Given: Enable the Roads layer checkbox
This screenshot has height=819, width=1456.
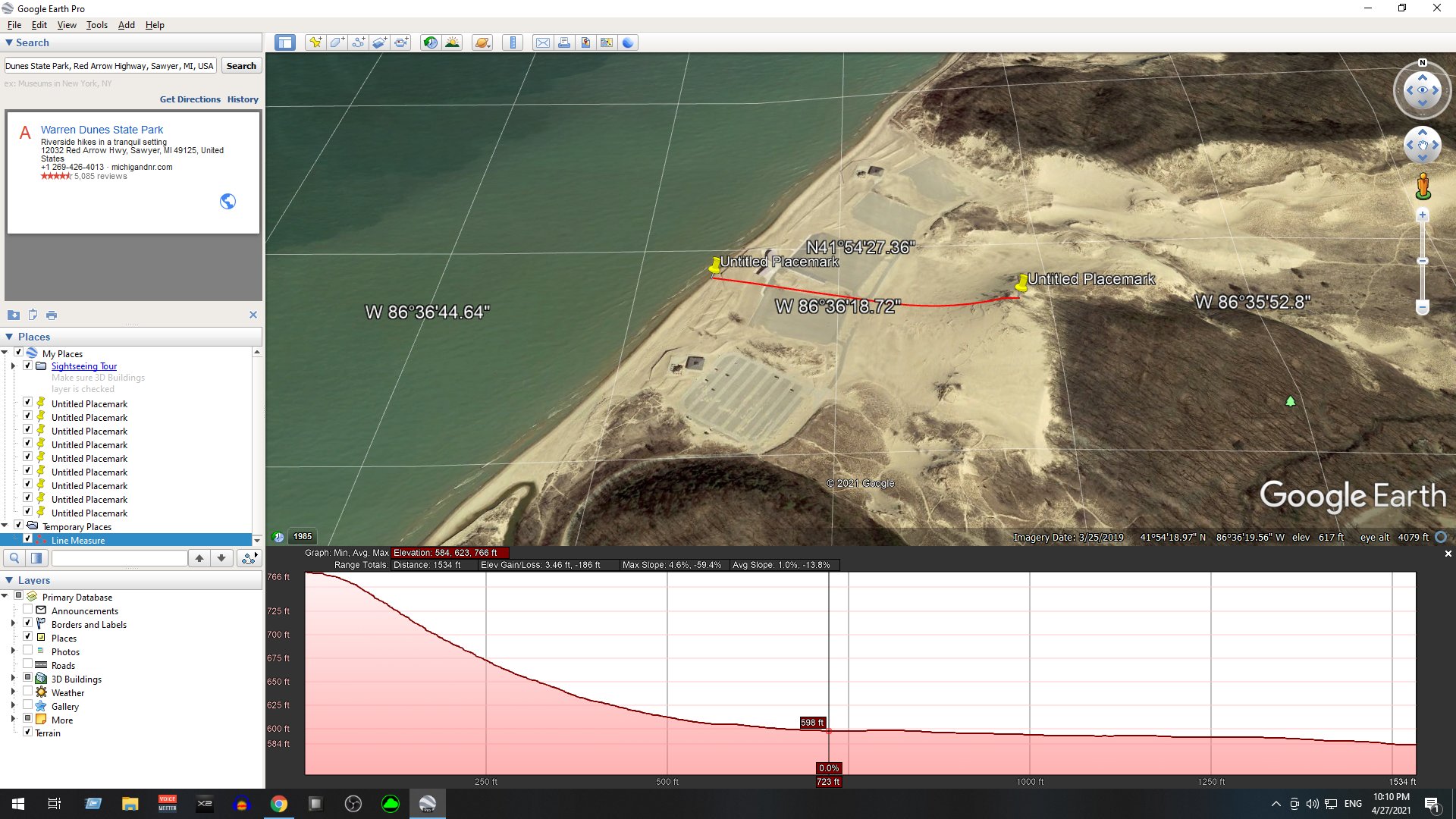Looking at the screenshot, I should [28, 664].
